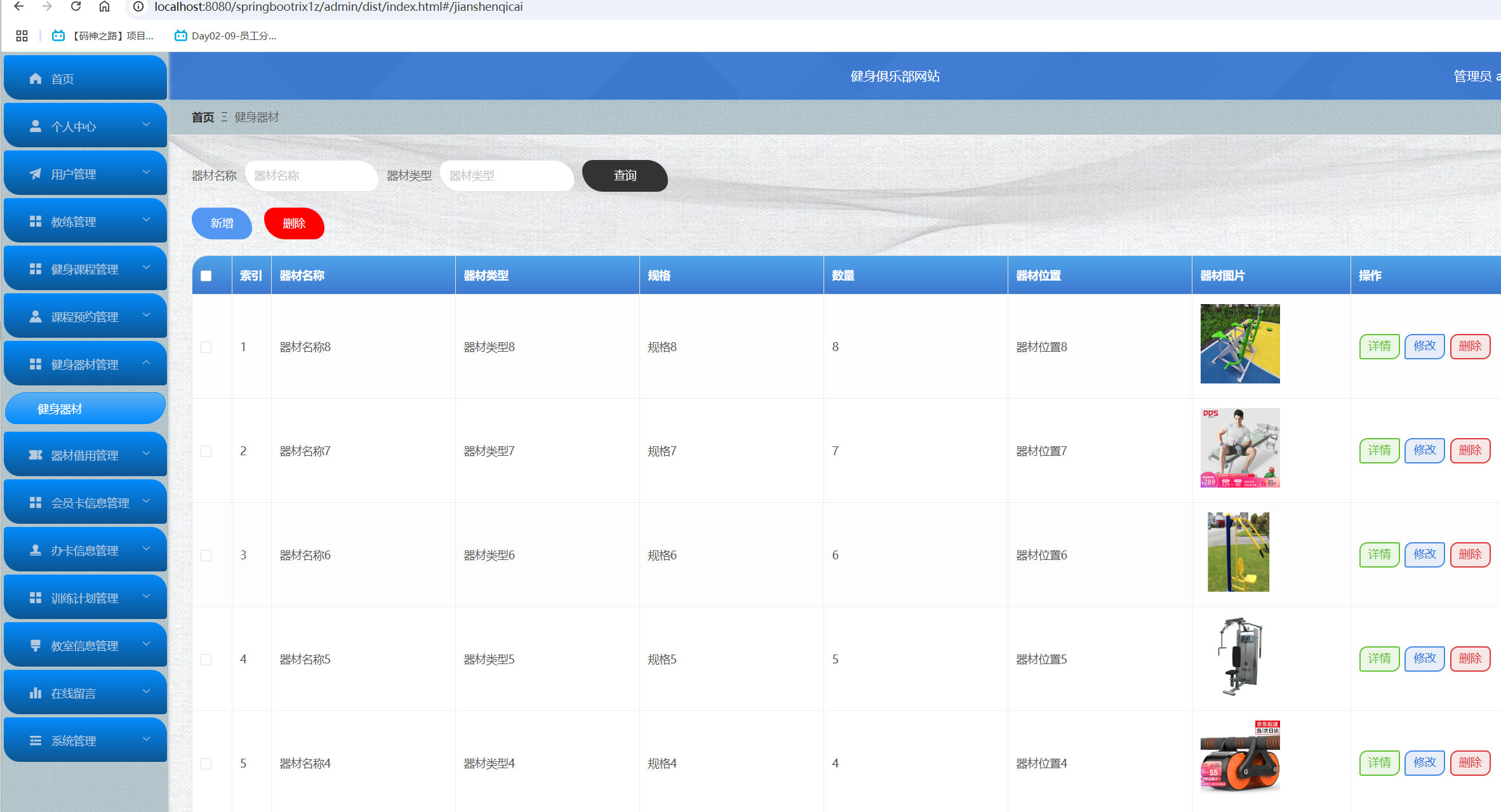This screenshot has height=812, width=1501.
Task: Open the 在线留言 menu
Action: 85,692
